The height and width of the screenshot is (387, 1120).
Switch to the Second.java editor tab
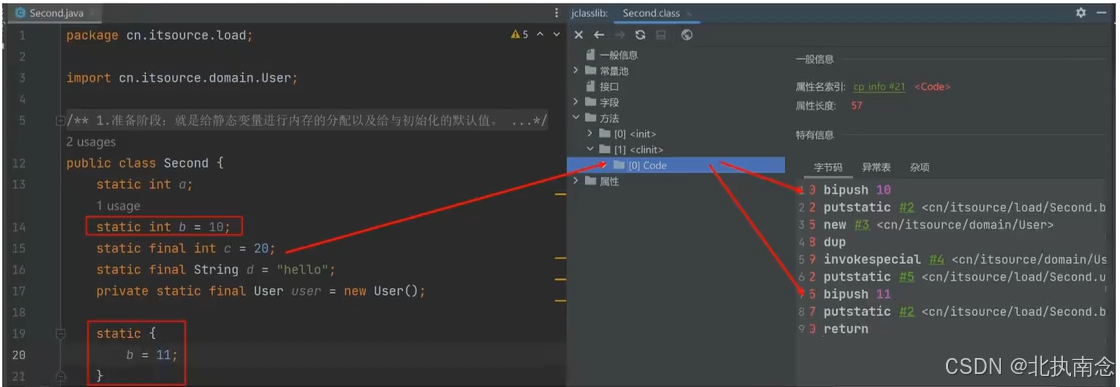[55, 13]
